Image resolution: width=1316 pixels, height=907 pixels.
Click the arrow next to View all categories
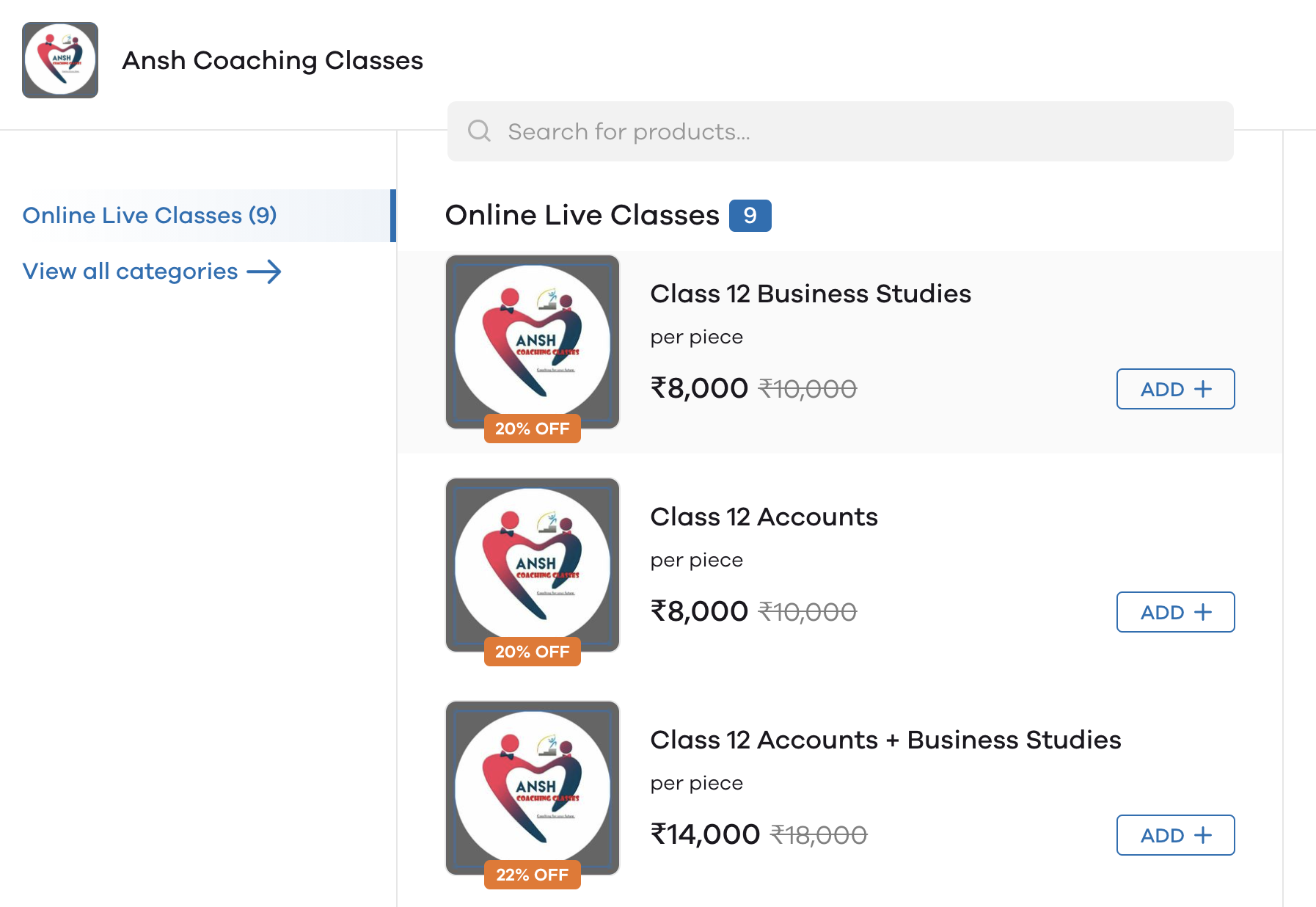tap(266, 271)
